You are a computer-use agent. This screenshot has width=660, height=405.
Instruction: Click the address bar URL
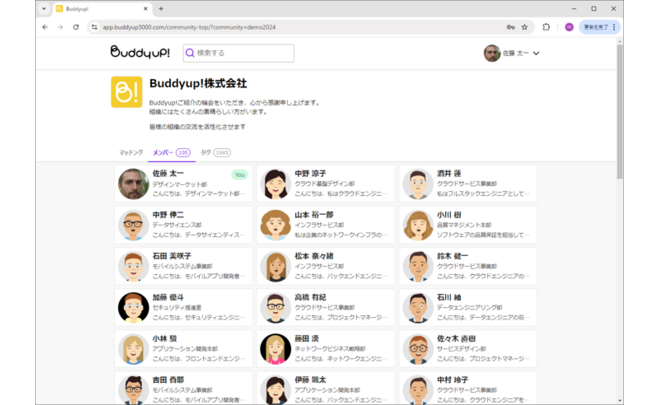tap(189, 27)
